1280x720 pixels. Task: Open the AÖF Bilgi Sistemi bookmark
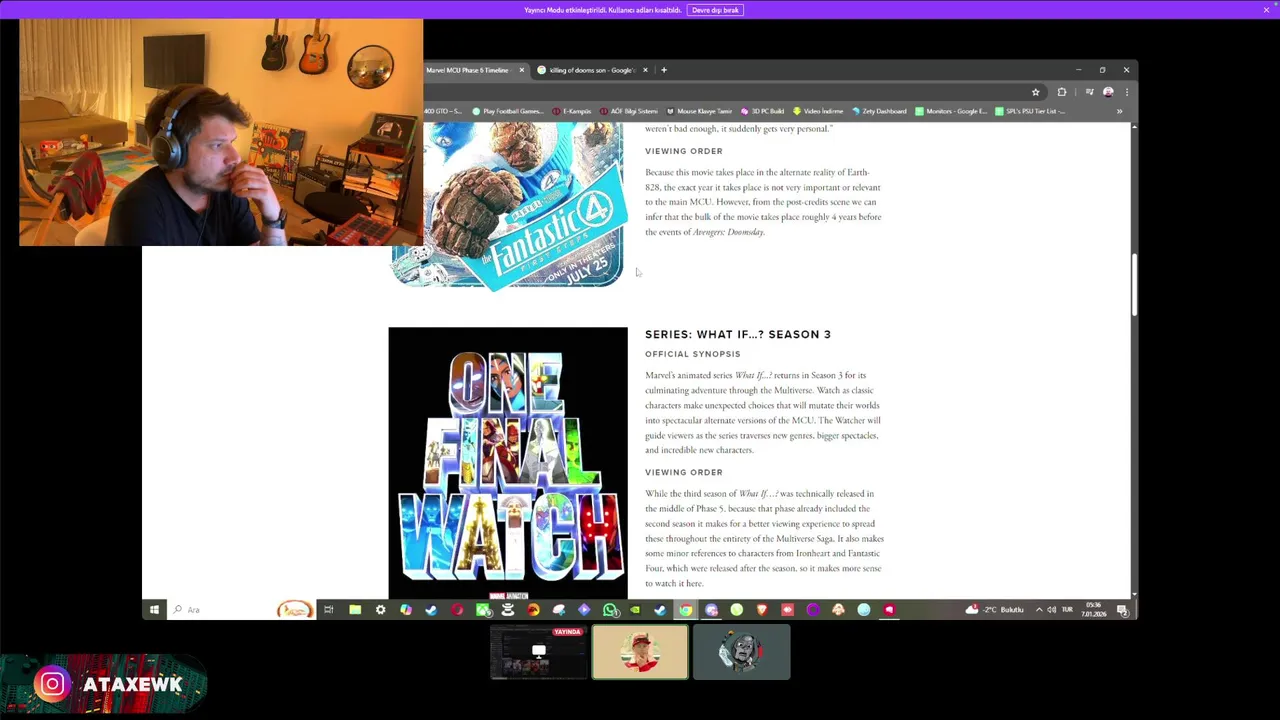point(629,111)
